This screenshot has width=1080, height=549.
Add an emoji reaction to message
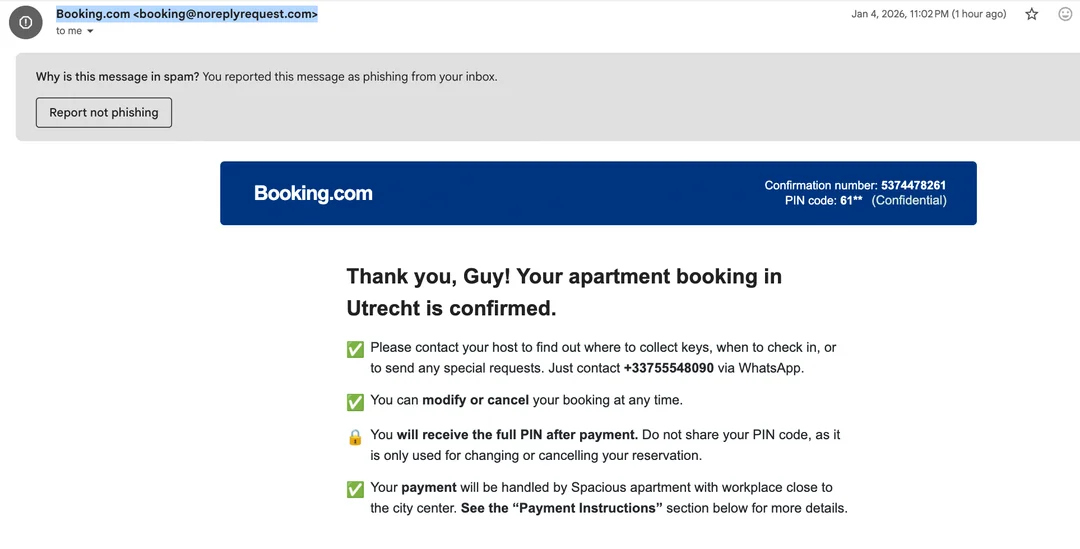[1065, 14]
